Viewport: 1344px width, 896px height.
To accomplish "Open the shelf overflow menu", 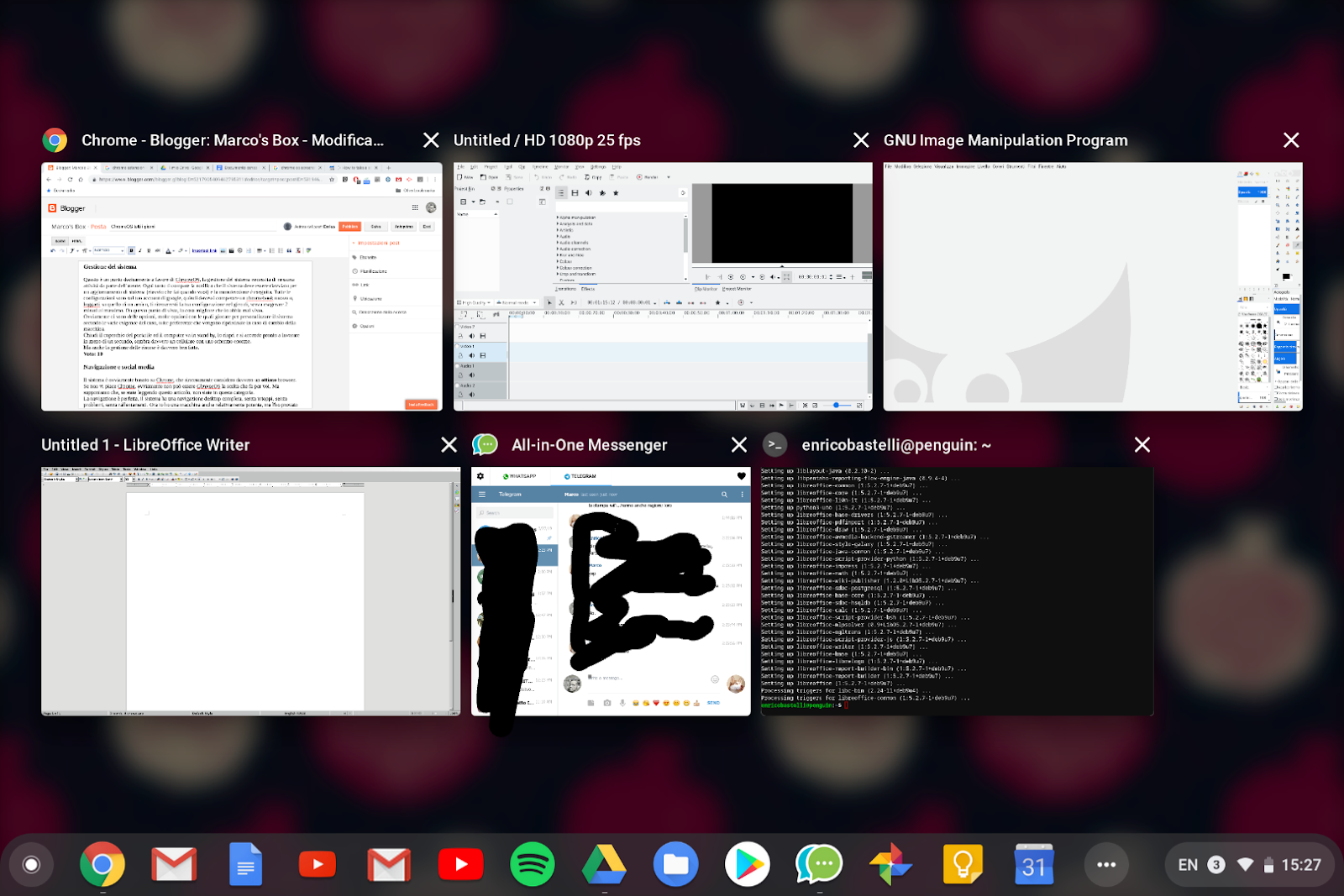I will [1107, 864].
